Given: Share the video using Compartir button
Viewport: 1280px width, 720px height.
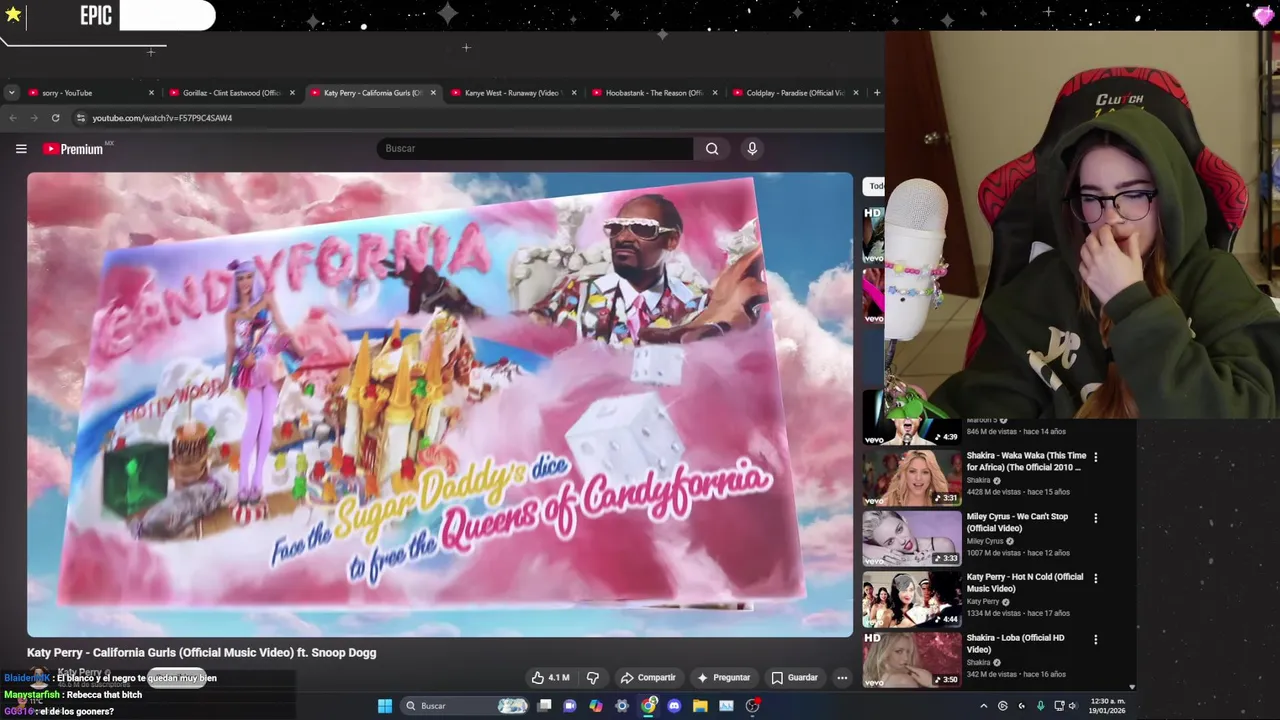Looking at the screenshot, I should (x=648, y=677).
